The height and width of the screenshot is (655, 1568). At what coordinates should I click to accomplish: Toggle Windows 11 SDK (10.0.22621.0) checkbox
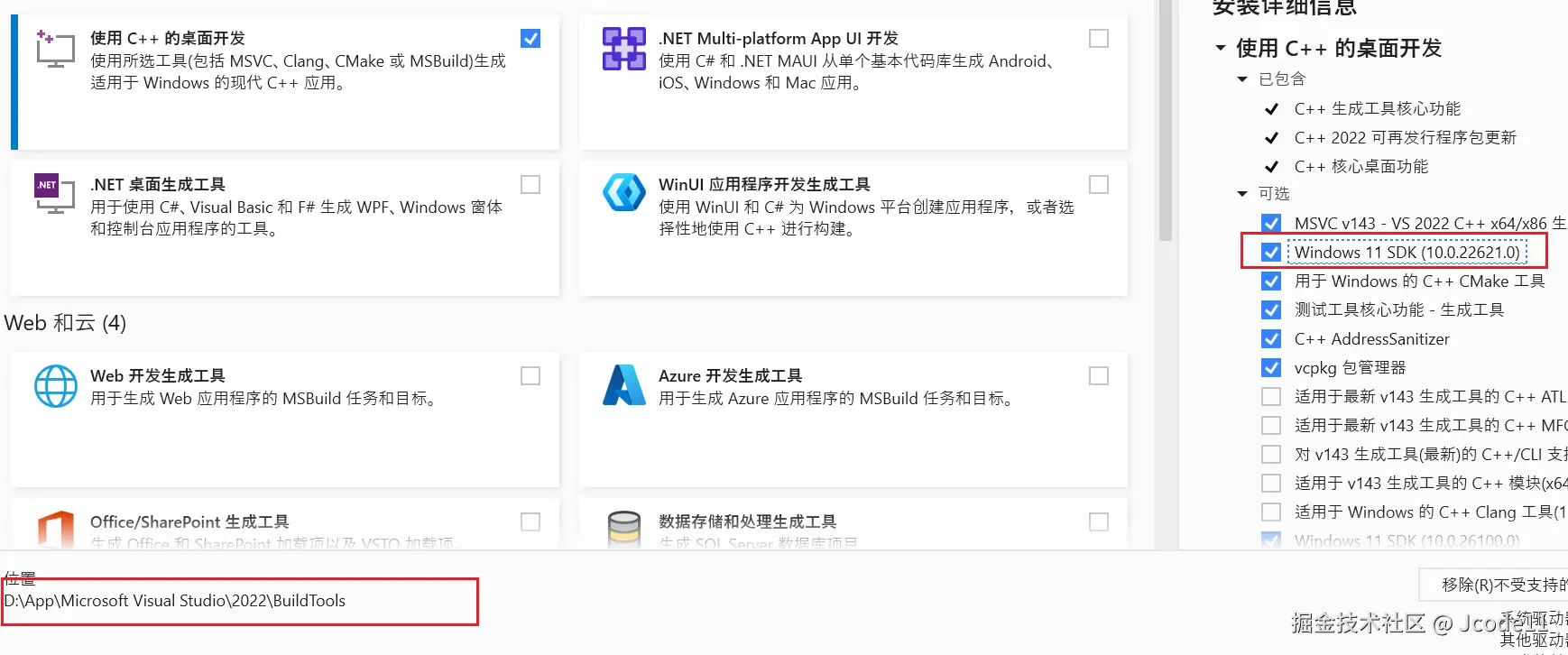click(1271, 253)
